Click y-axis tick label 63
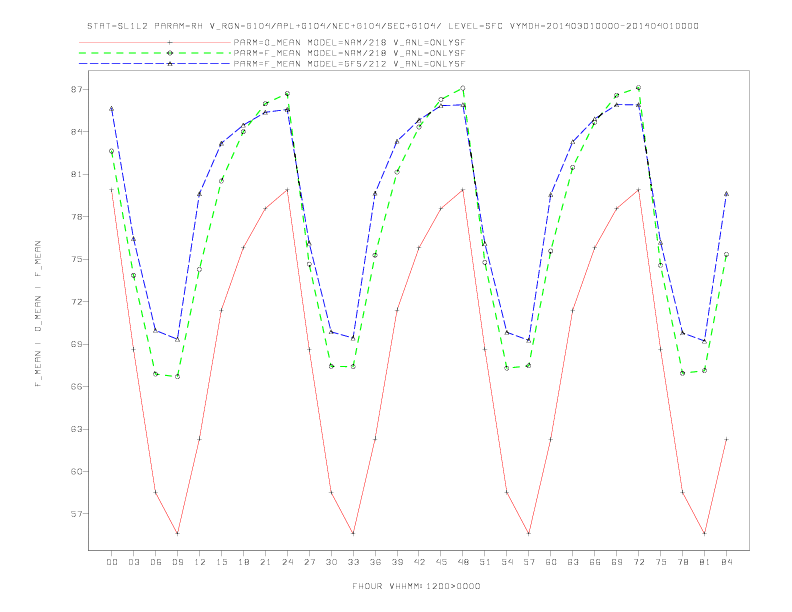 (x=76, y=429)
